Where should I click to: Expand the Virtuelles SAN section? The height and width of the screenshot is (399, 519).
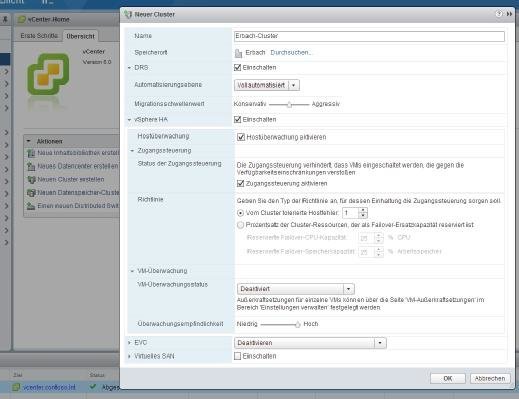[129, 356]
